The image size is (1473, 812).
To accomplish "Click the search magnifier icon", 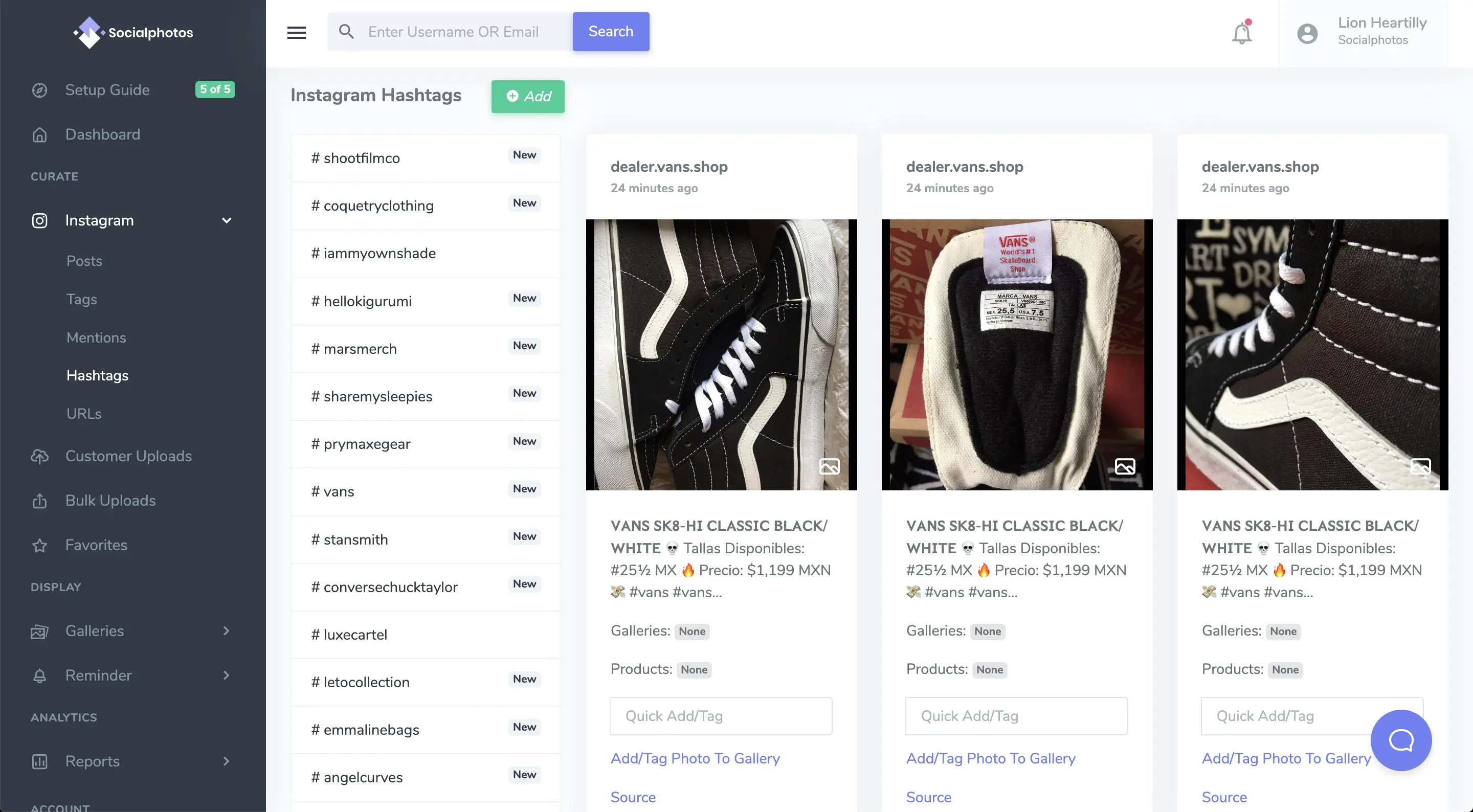I will (346, 32).
